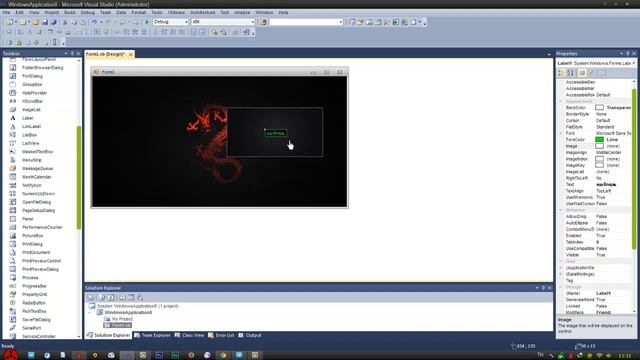Select the SerialPort tool in Toolbox
The image size is (640, 360).
(31, 328)
